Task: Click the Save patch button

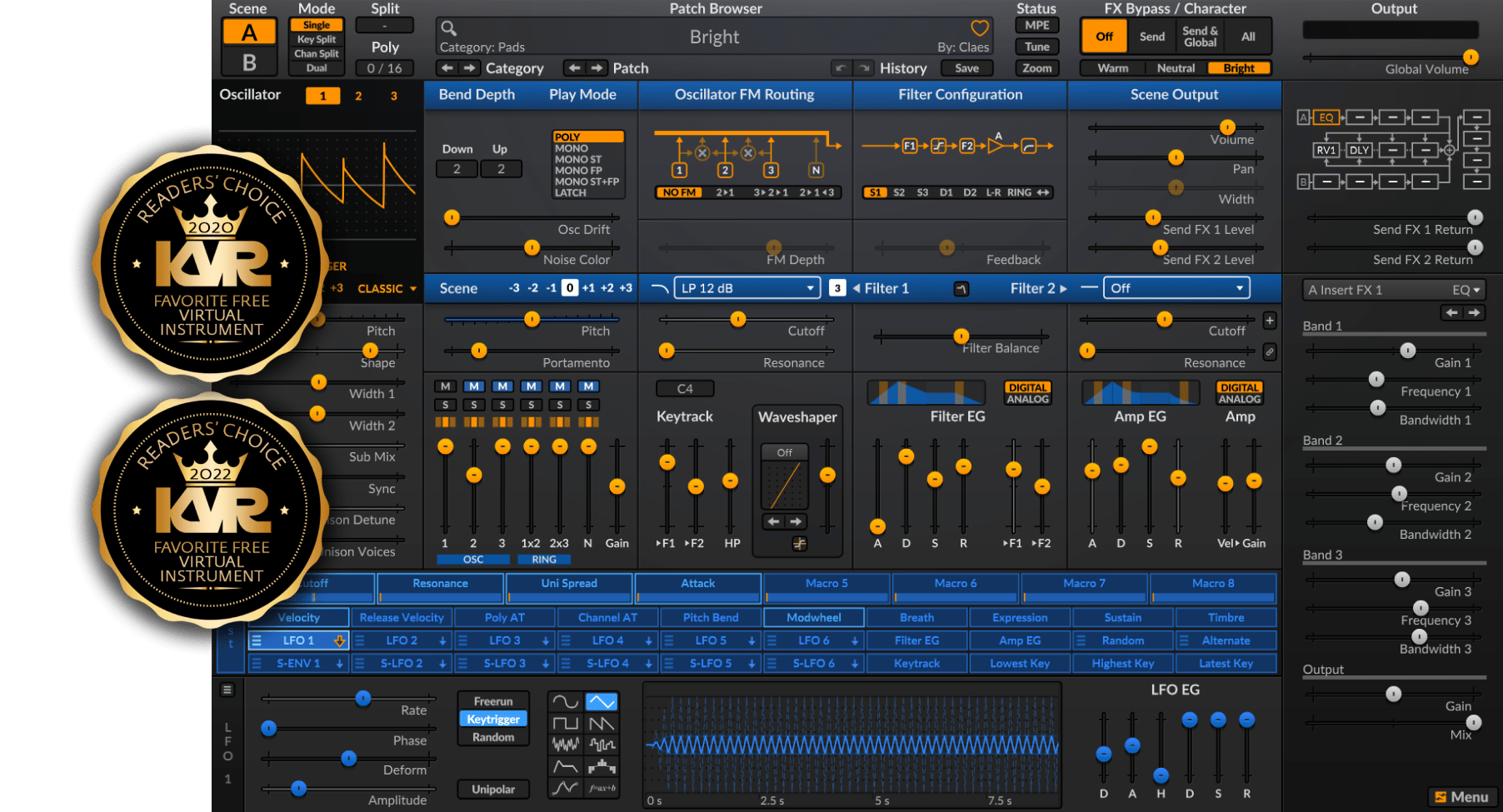Action: [x=966, y=68]
